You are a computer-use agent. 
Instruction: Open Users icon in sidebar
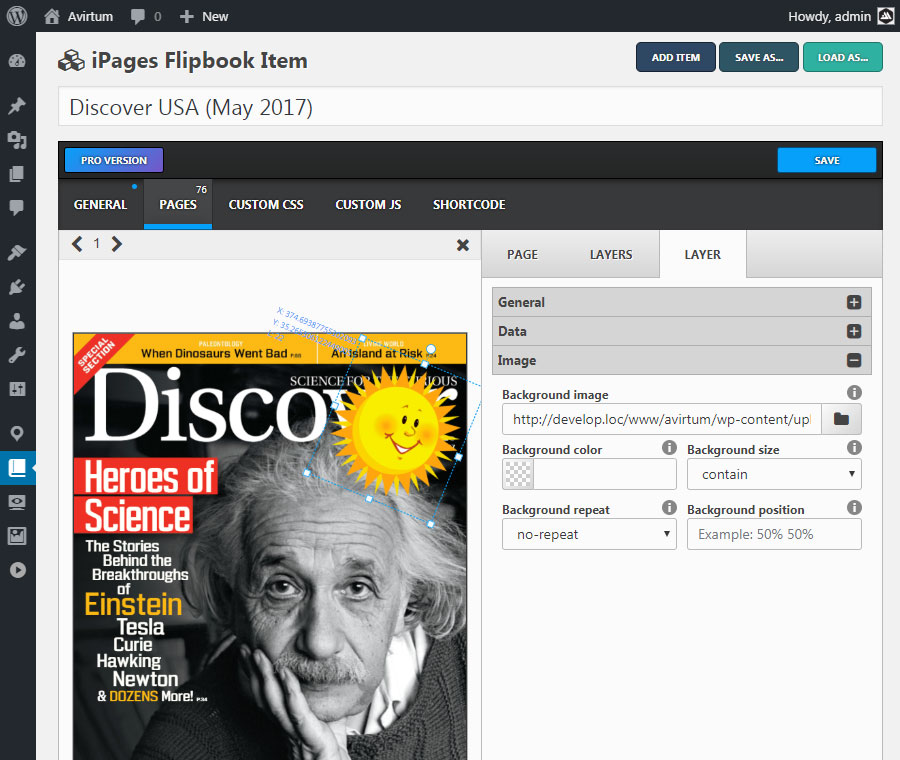[x=17, y=320]
